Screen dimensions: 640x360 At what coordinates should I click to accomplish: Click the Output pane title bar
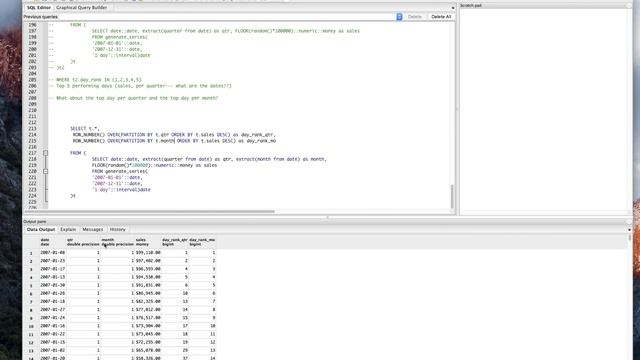(327, 222)
